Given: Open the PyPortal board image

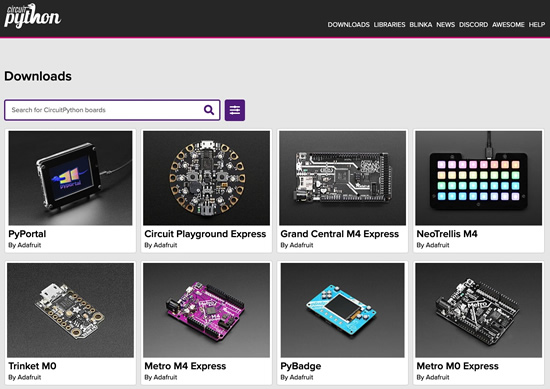Looking at the screenshot, I should click(x=71, y=178).
